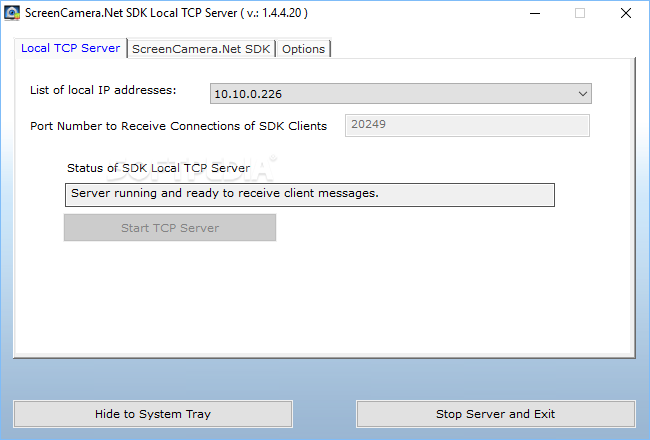Click the 'List of local IP addresses:' label
Screen dimensions: 650x440
103,90
